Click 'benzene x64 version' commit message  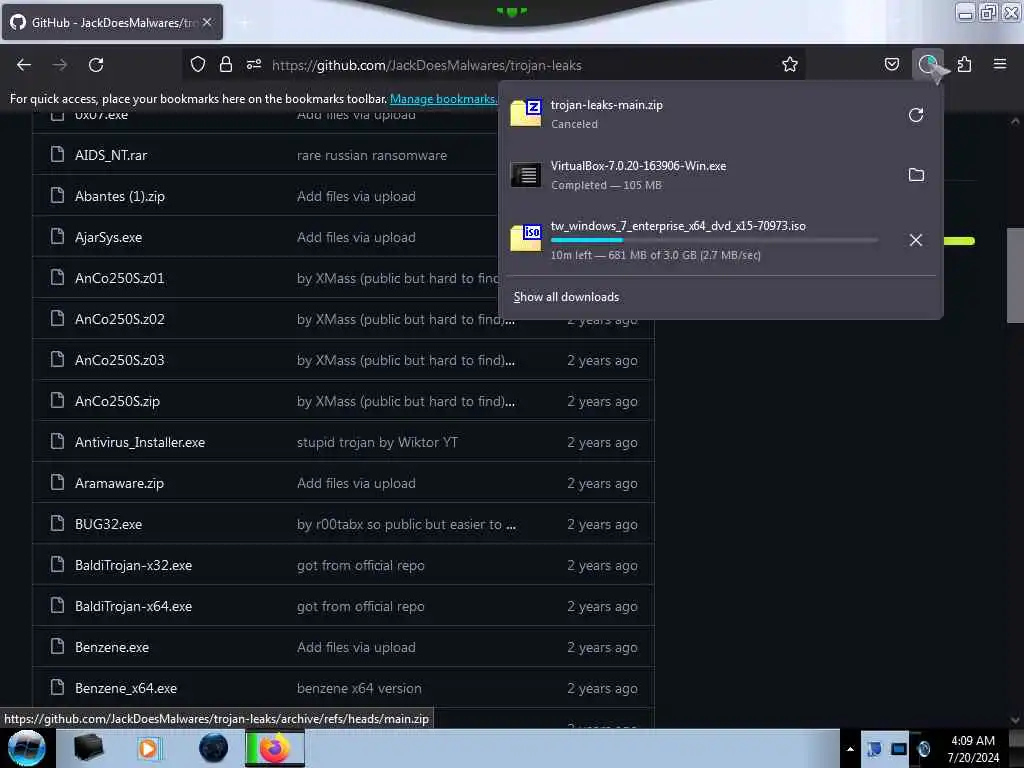point(359,689)
